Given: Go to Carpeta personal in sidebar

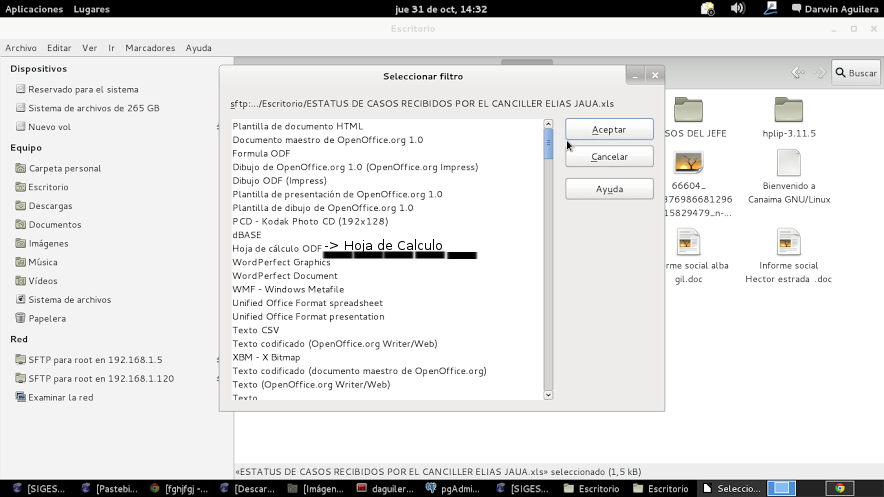Looking at the screenshot, I should [59, 168].
